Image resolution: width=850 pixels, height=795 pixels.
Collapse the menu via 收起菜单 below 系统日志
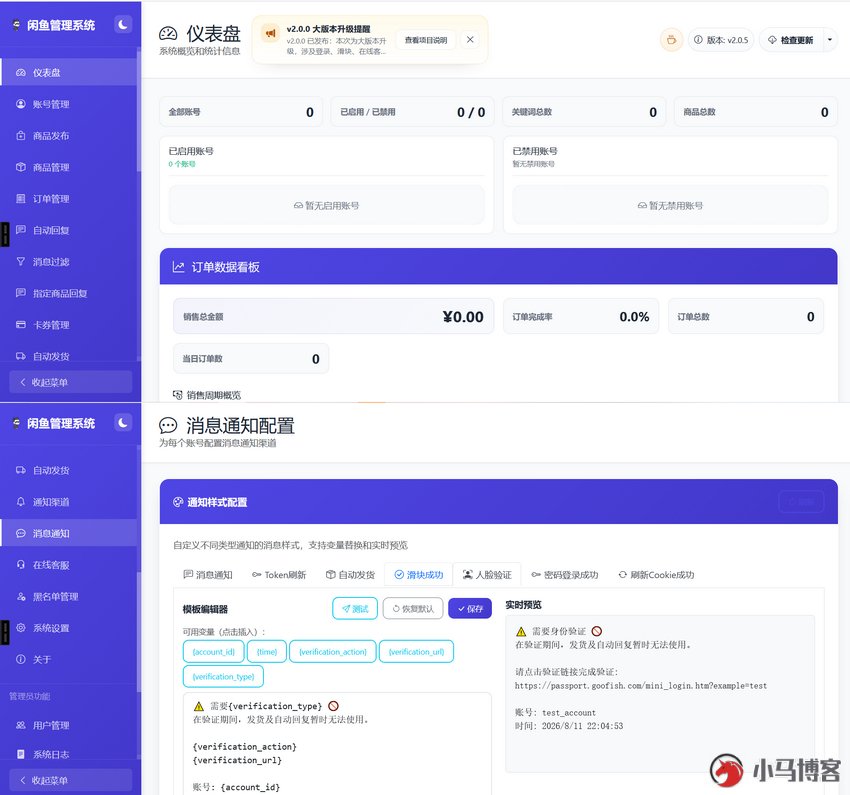70,780
